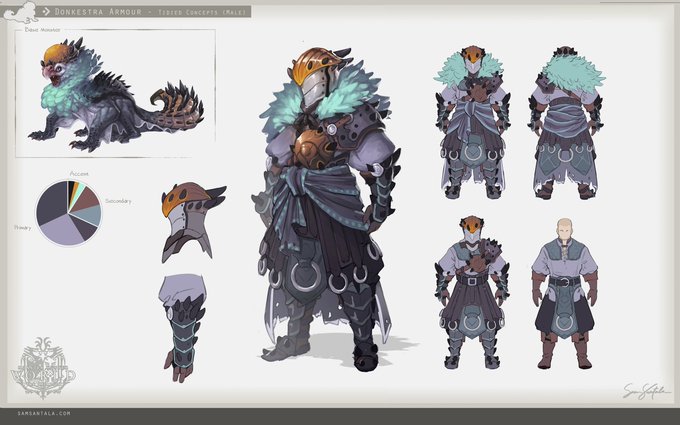Select the back view armour figure

[x=566, y=123]
